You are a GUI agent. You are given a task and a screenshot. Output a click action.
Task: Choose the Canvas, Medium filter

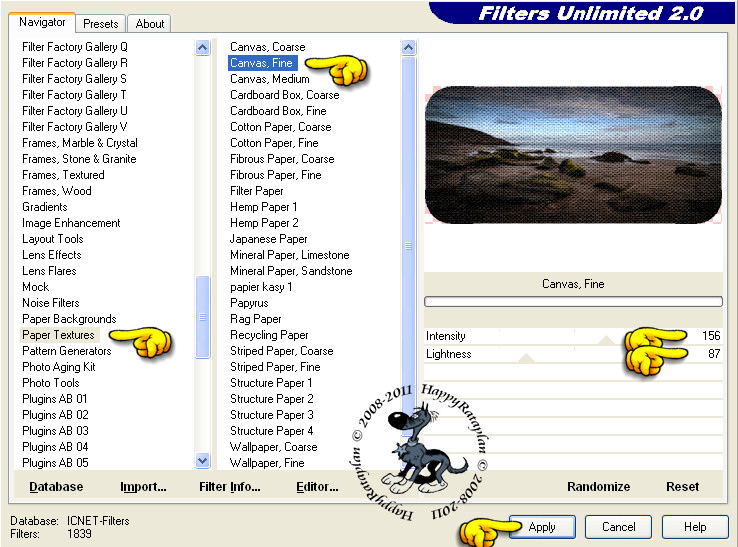(x=270, y=79)
